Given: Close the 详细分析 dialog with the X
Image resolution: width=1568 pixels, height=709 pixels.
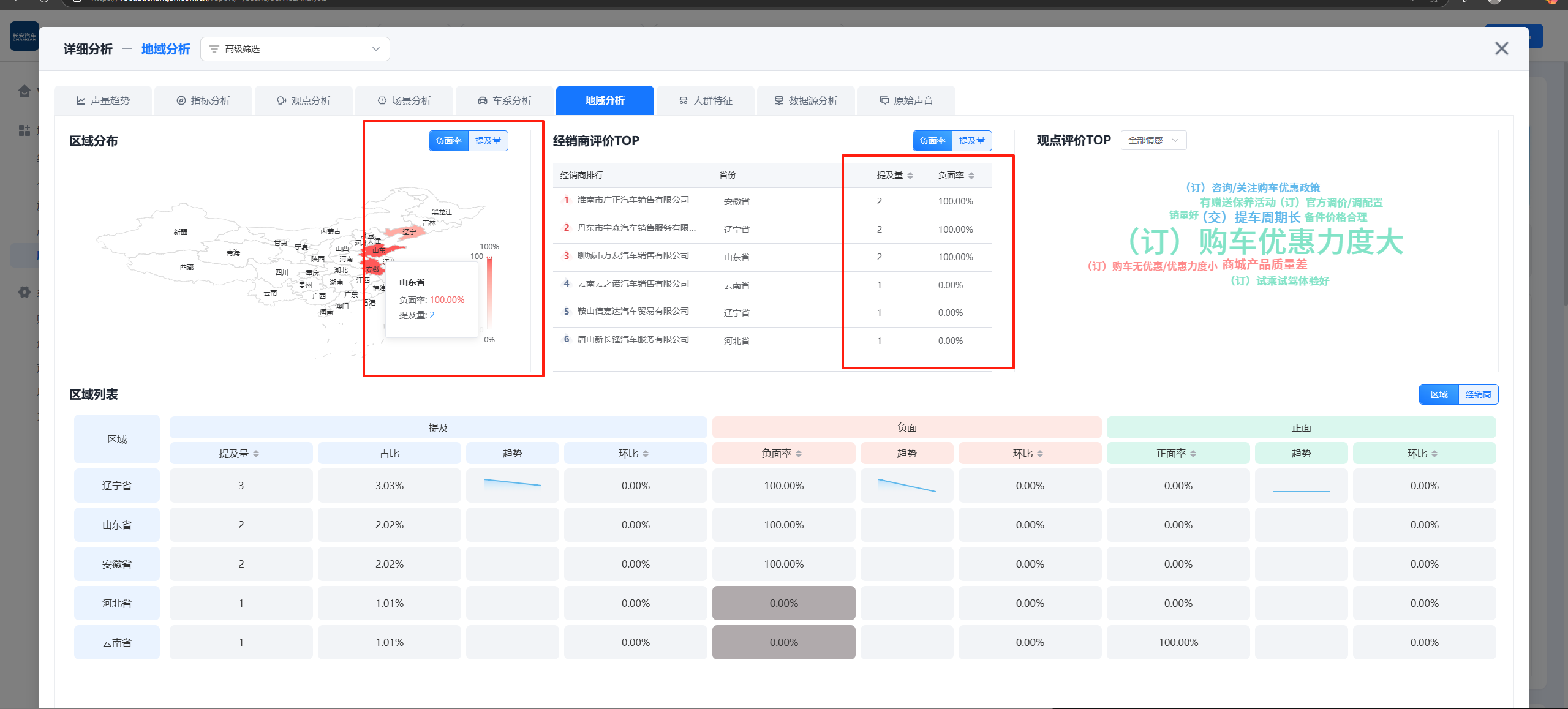Looking at the screenshot, I should [x=1501, y=48].
